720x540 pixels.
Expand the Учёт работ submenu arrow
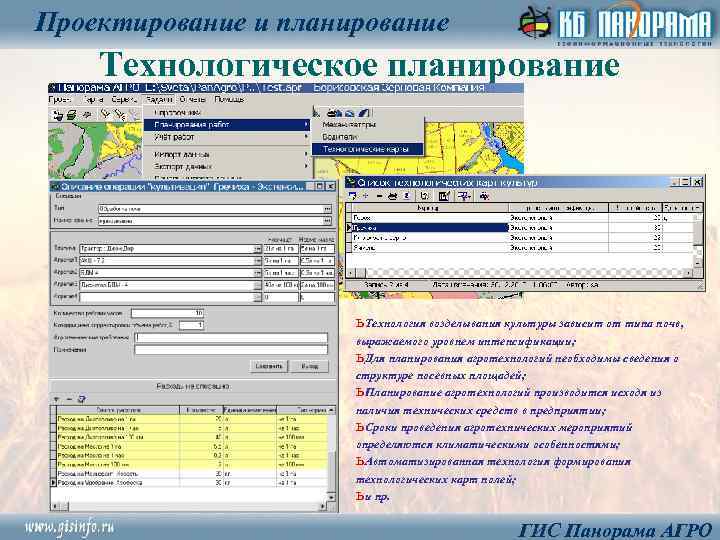[x=306, y=137]
